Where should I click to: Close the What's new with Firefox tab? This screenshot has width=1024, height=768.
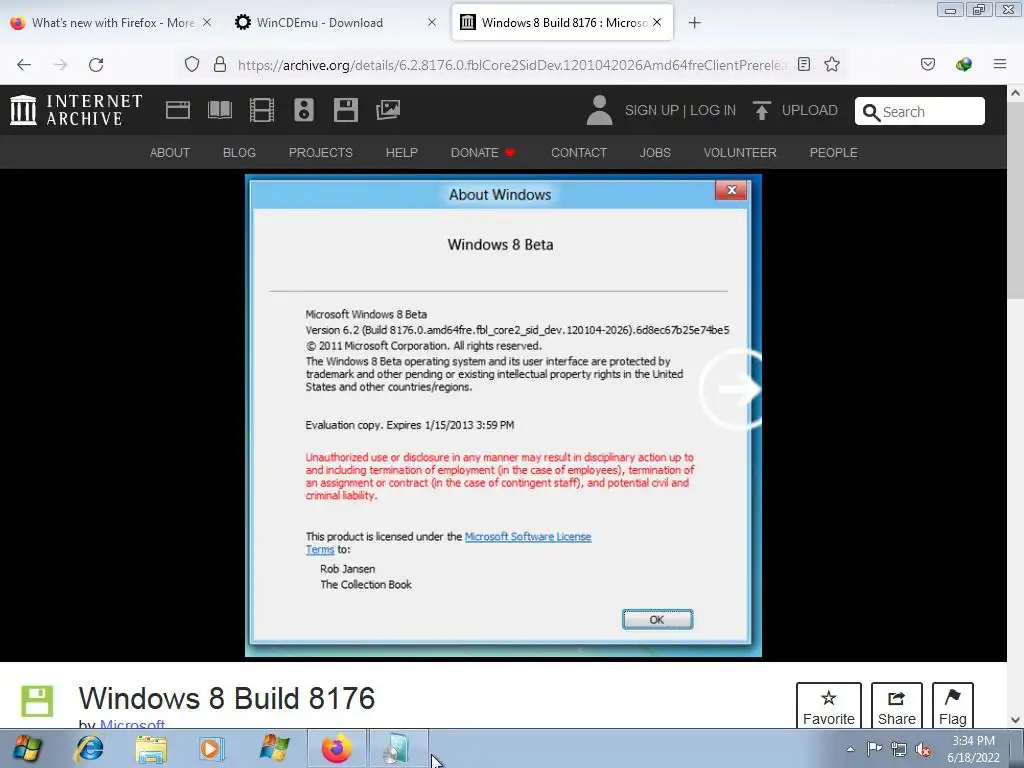pyautogui.click(x=206, y=22)
